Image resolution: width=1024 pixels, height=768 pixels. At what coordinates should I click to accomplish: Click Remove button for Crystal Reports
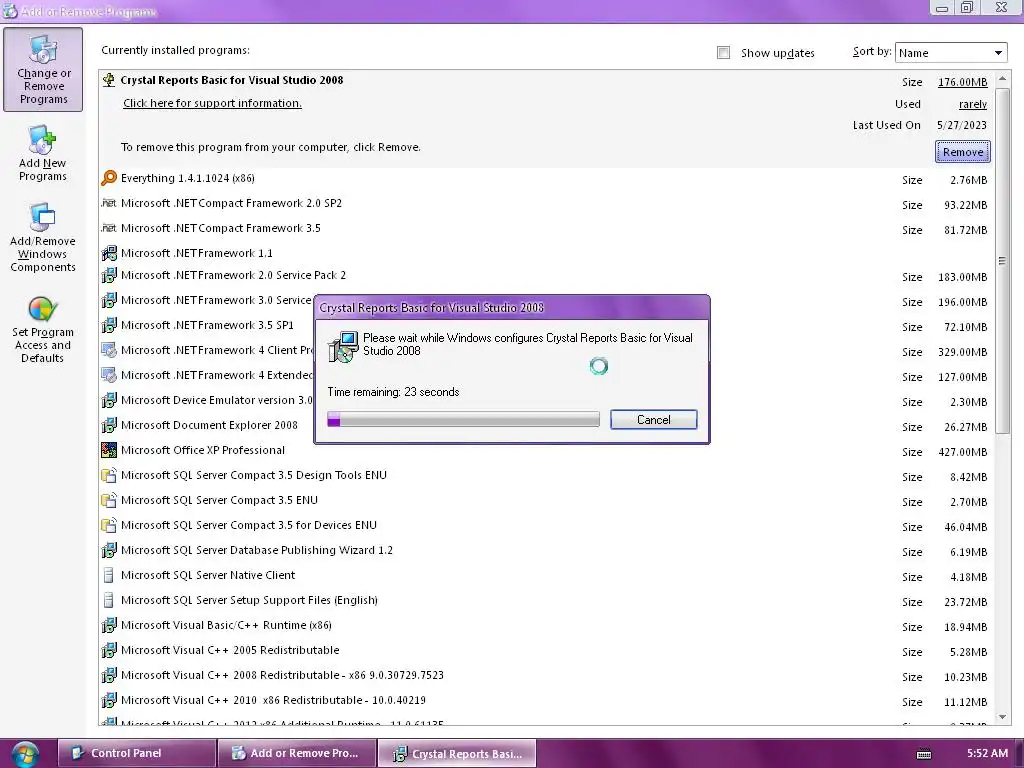(963, 152)
